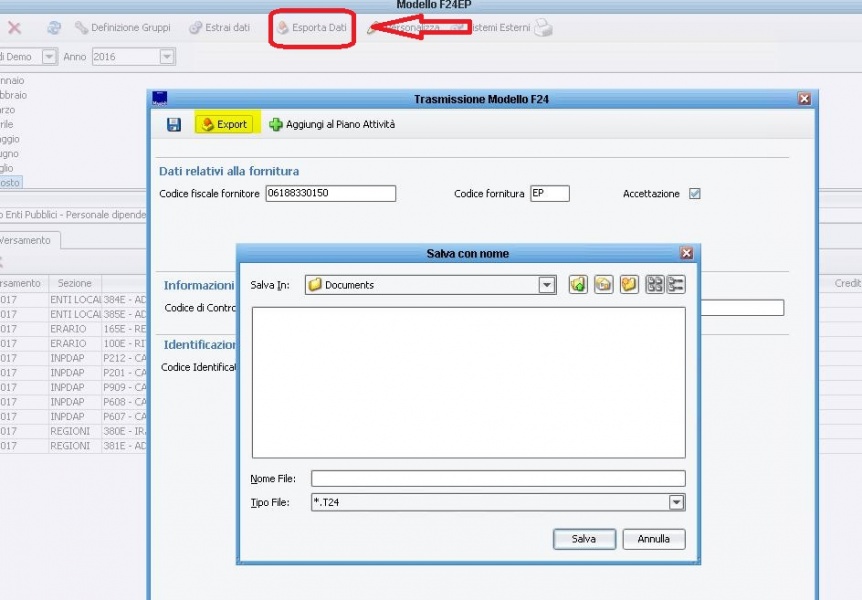Select the INPDAP P607 row
Viewport: 862px width, 600px height.
[74, 417]
